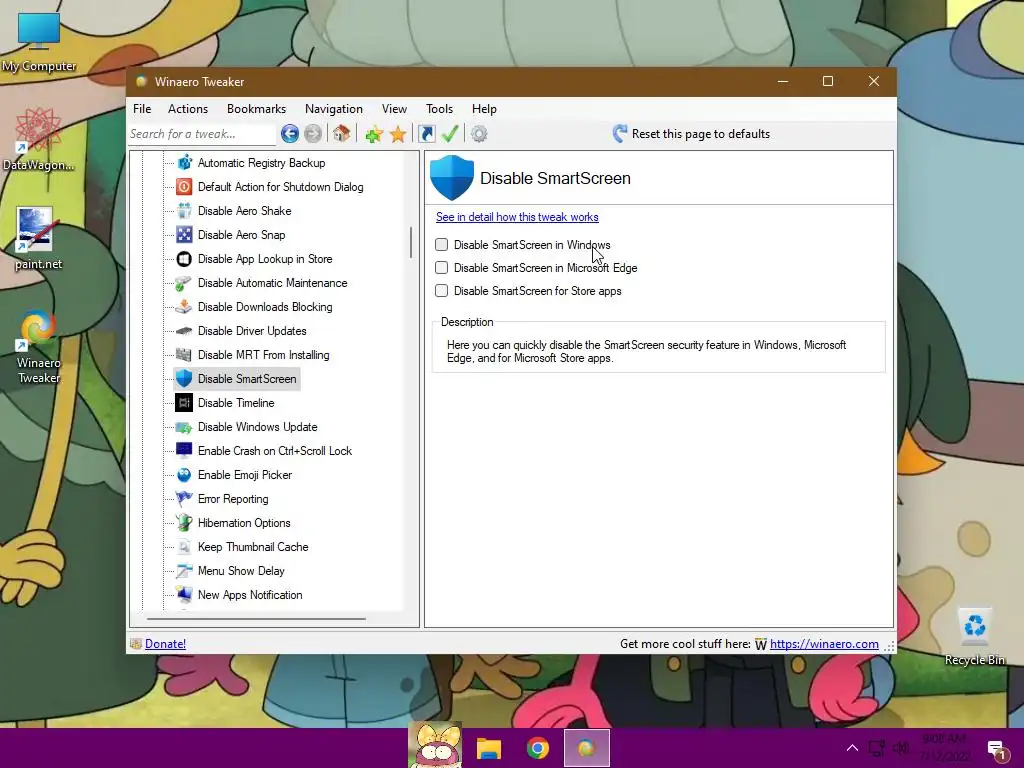This screenshot has width=1024, height=768.
Task: Click the search for a tweak field
Action: (x=202, y=134)
